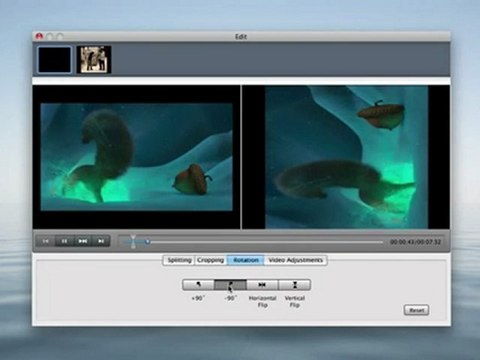480x360 pixels.
Task: Pause the video playback
Action: click(64, 241)
